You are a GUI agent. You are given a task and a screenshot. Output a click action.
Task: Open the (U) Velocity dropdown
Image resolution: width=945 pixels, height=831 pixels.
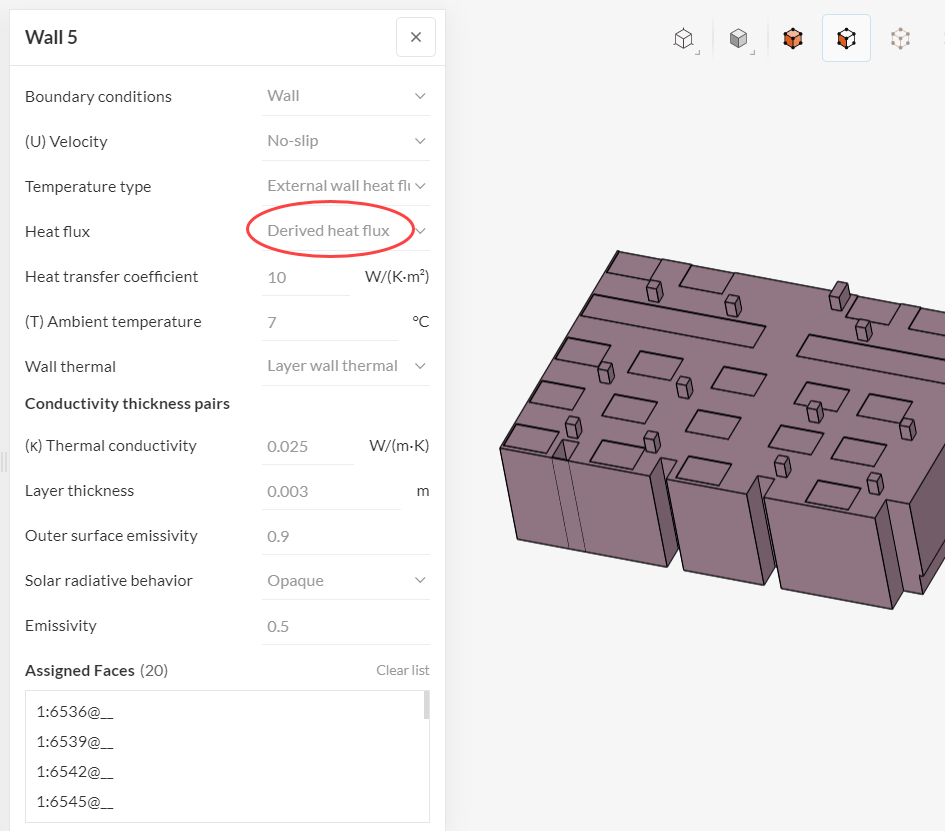pyautogui.click(x=346, y=141)
